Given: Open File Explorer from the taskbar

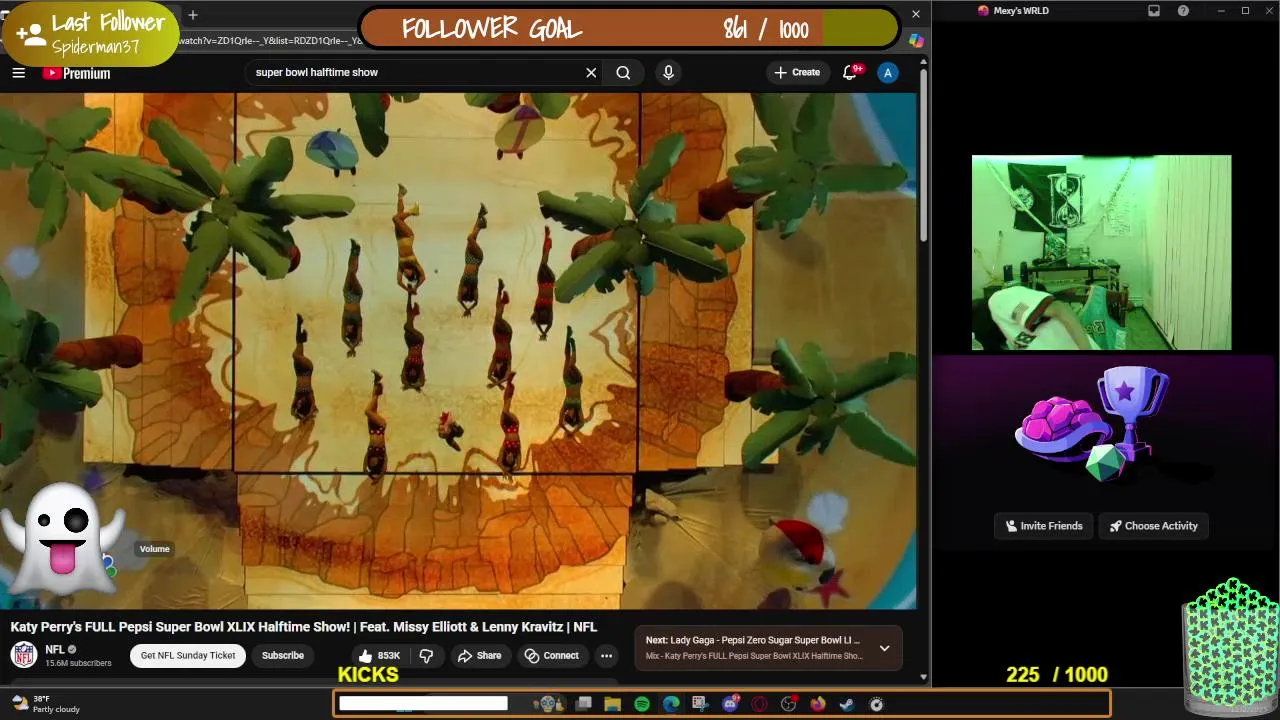Looking at the screenshot, I should 613,704.
